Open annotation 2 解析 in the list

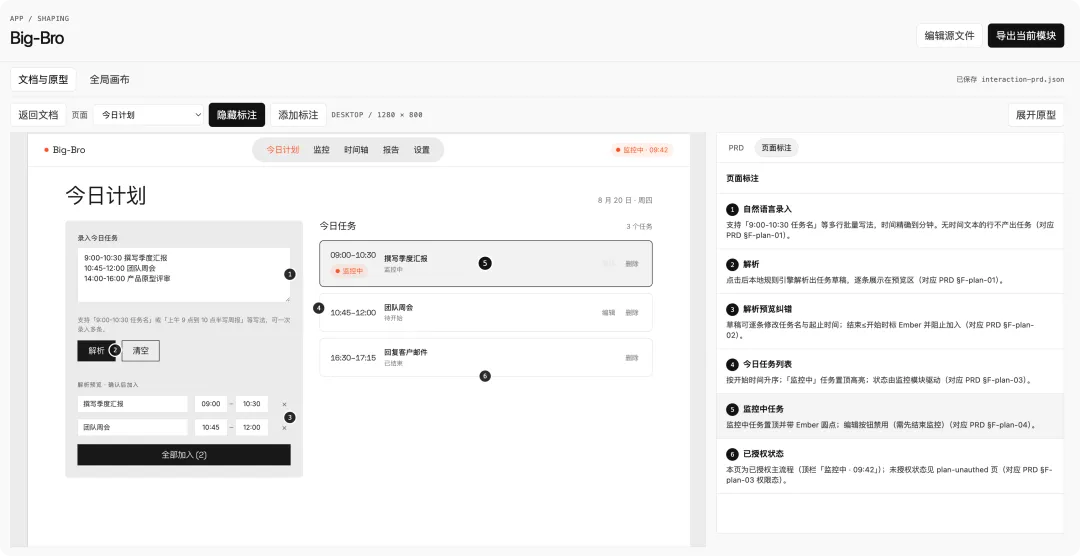coord(890,271)
